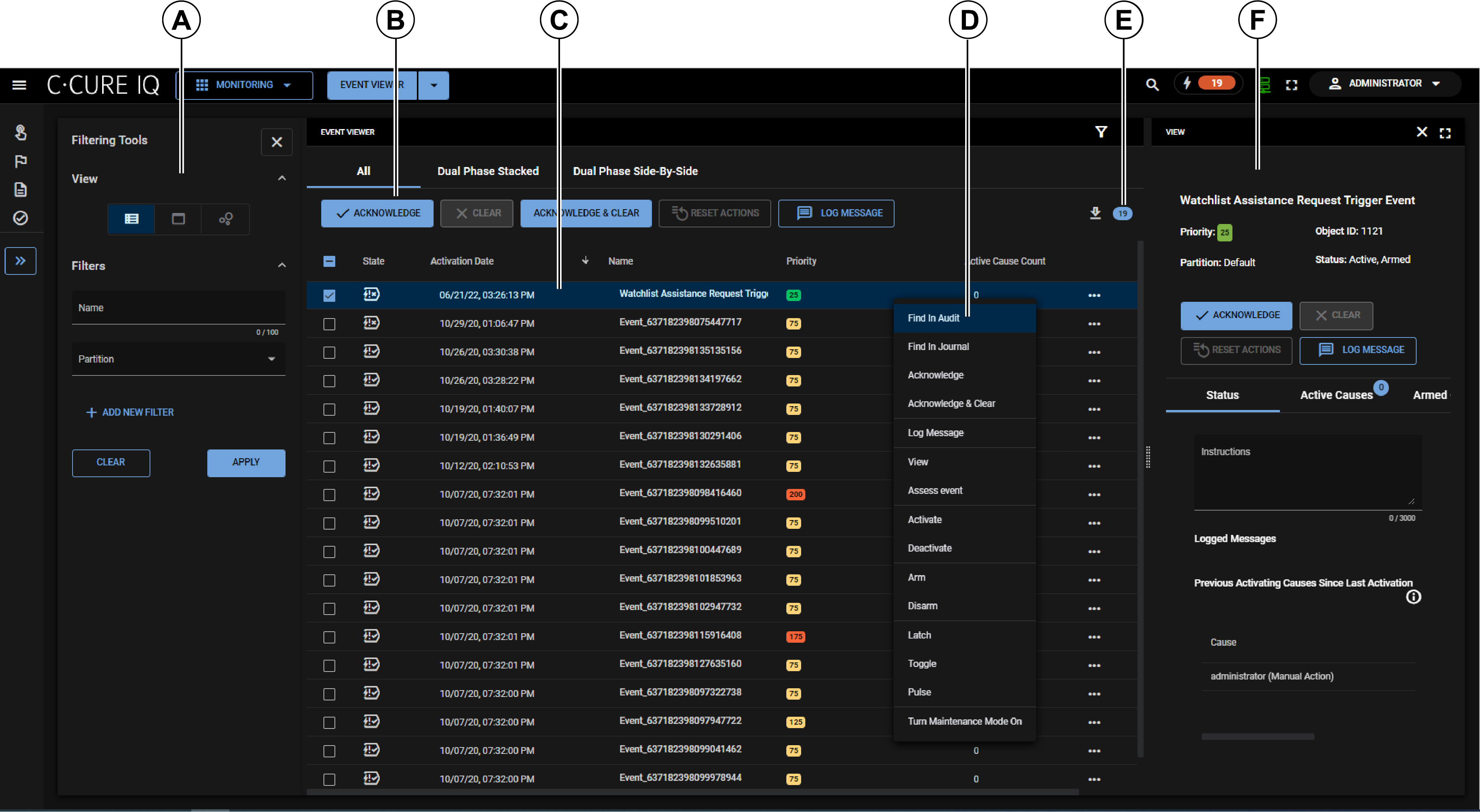
Task: Switch to Dual Phase Stacked tab
Action: coord(488,171)
